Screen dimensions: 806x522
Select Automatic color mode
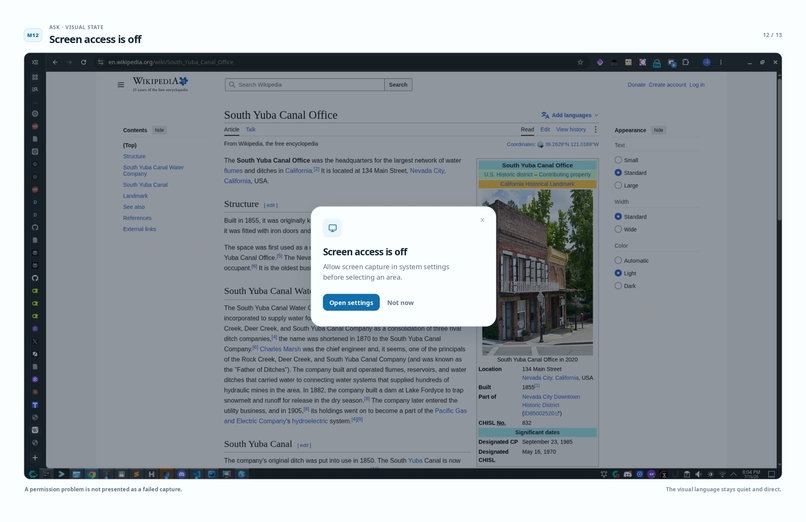618,260
